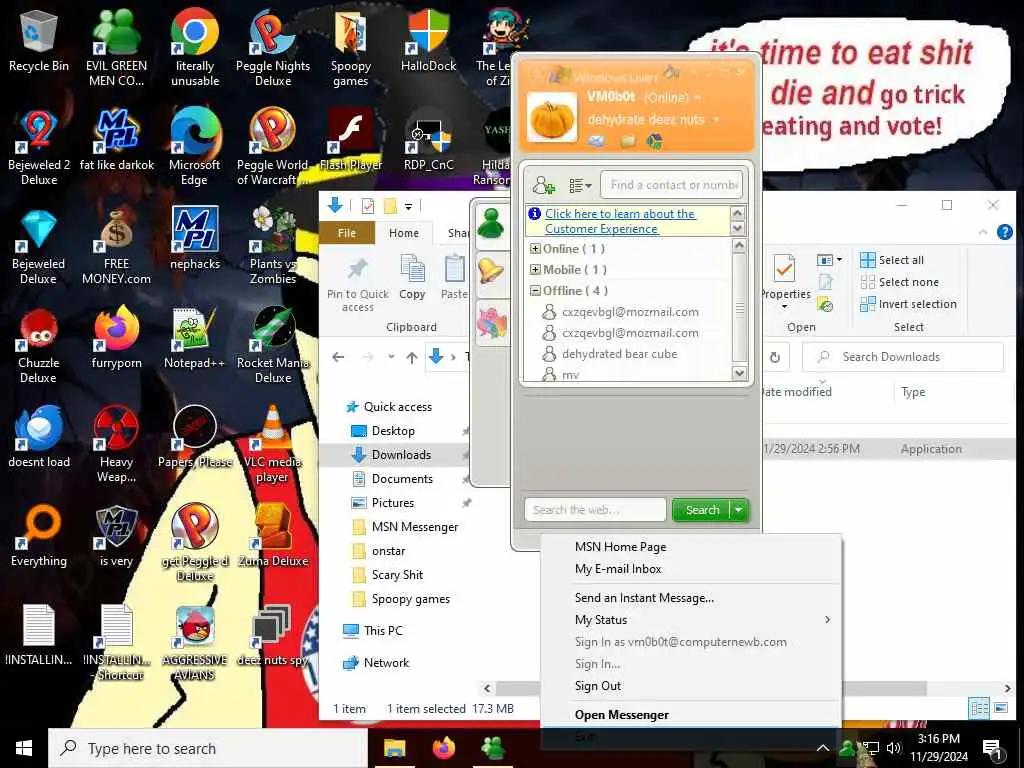Expand the Mobile (1) contact group
This screenshot has width=1024, height=768.
535,270
